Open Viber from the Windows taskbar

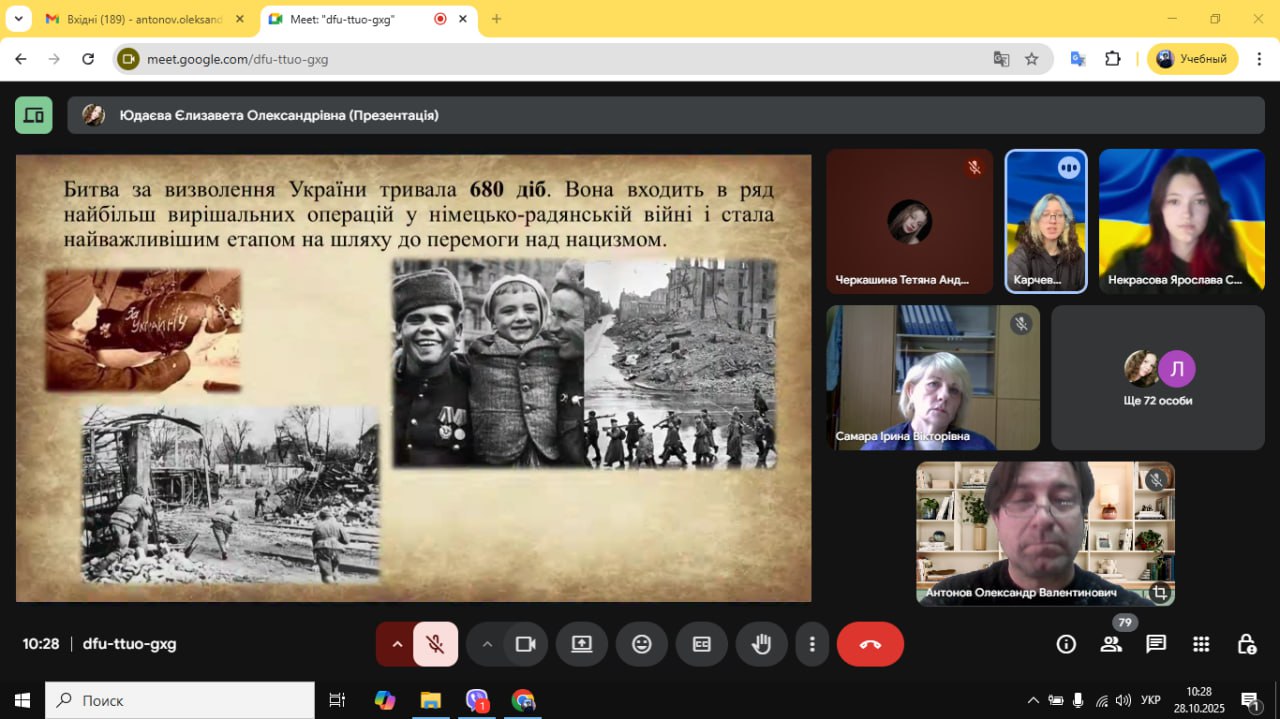[477, 700]
